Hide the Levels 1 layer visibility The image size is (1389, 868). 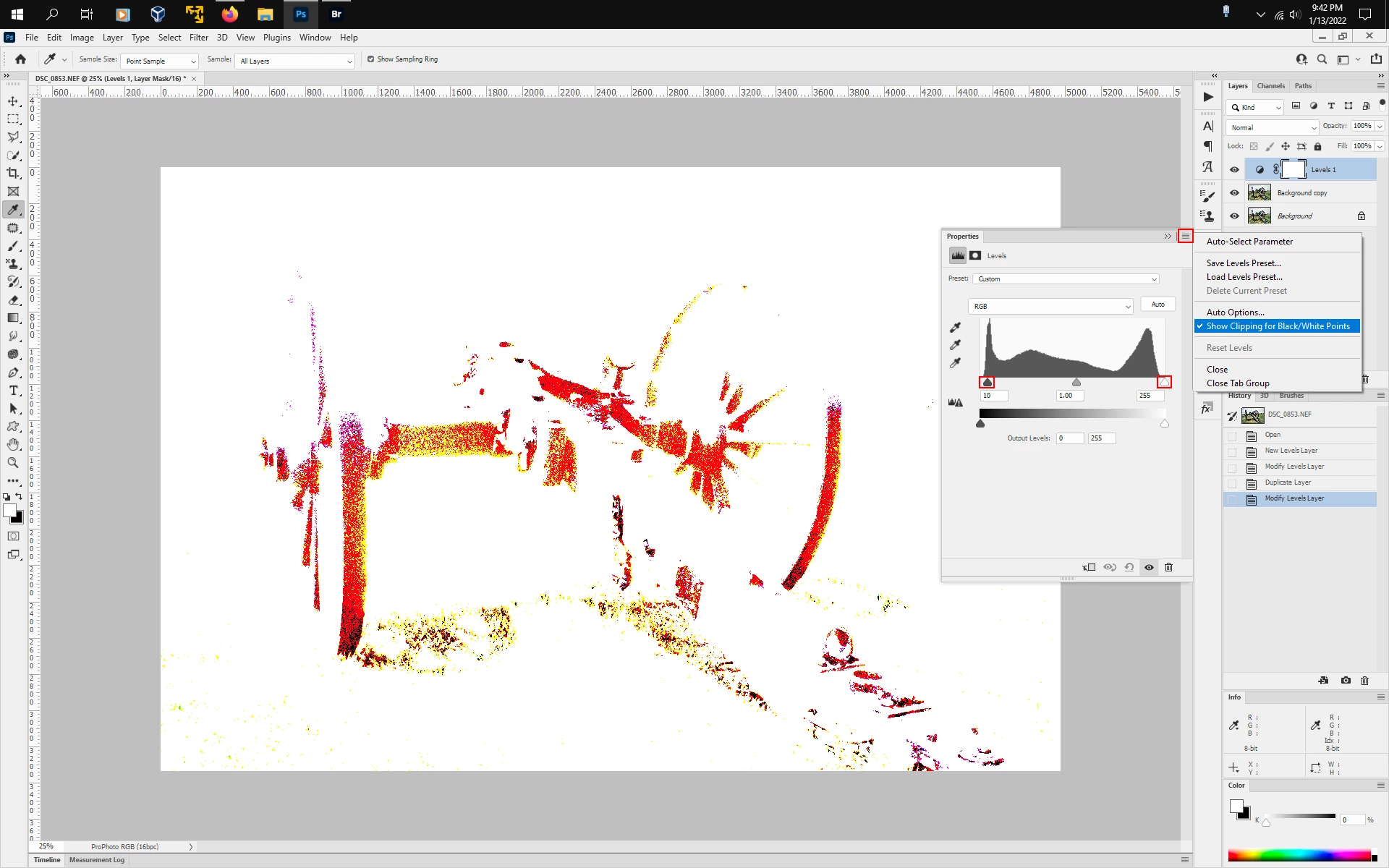tap(1234, 170)
